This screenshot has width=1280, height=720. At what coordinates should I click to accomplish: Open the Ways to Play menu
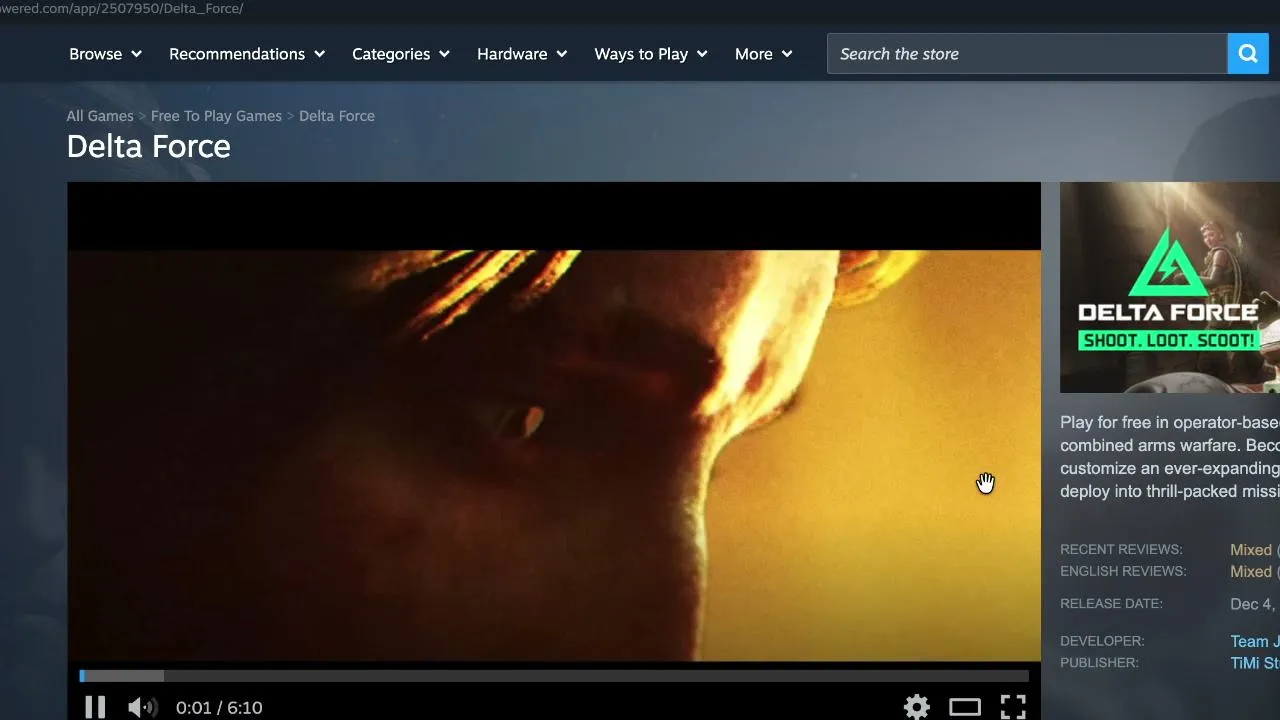(x=651, y=54)
